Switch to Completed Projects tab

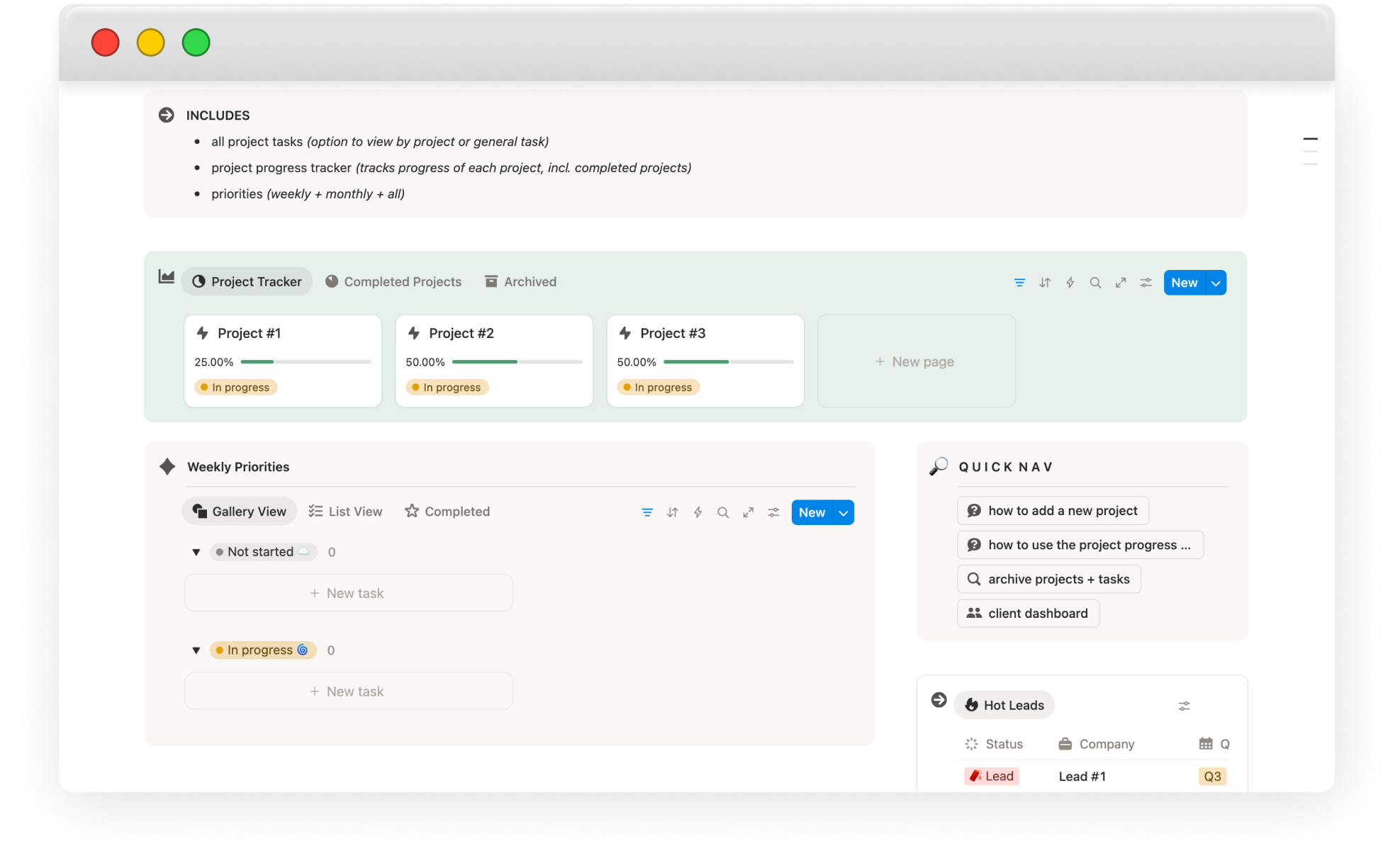pyautogui.click(x=393, y=281)
